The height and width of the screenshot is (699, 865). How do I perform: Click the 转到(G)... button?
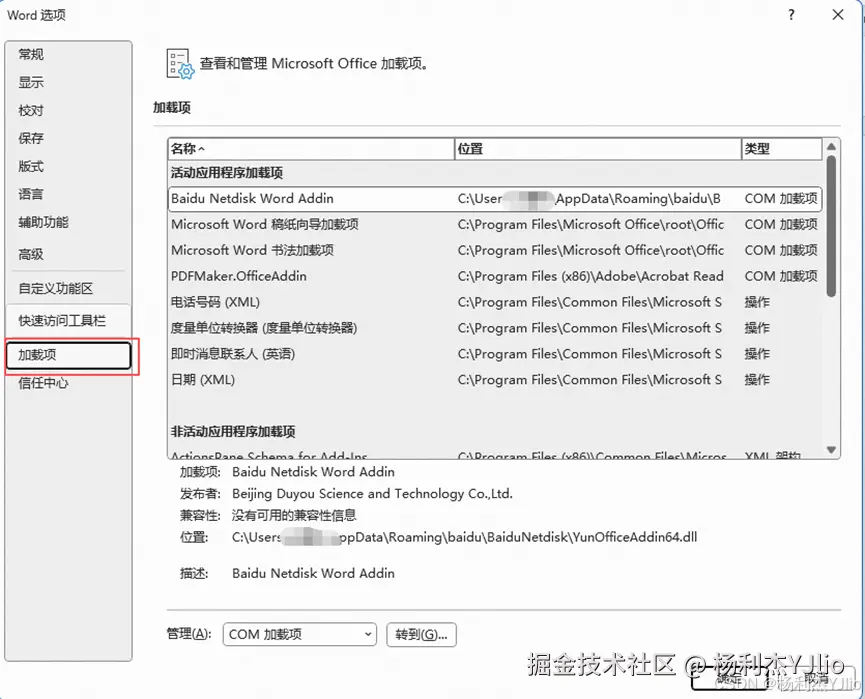[x=421, y=634]
